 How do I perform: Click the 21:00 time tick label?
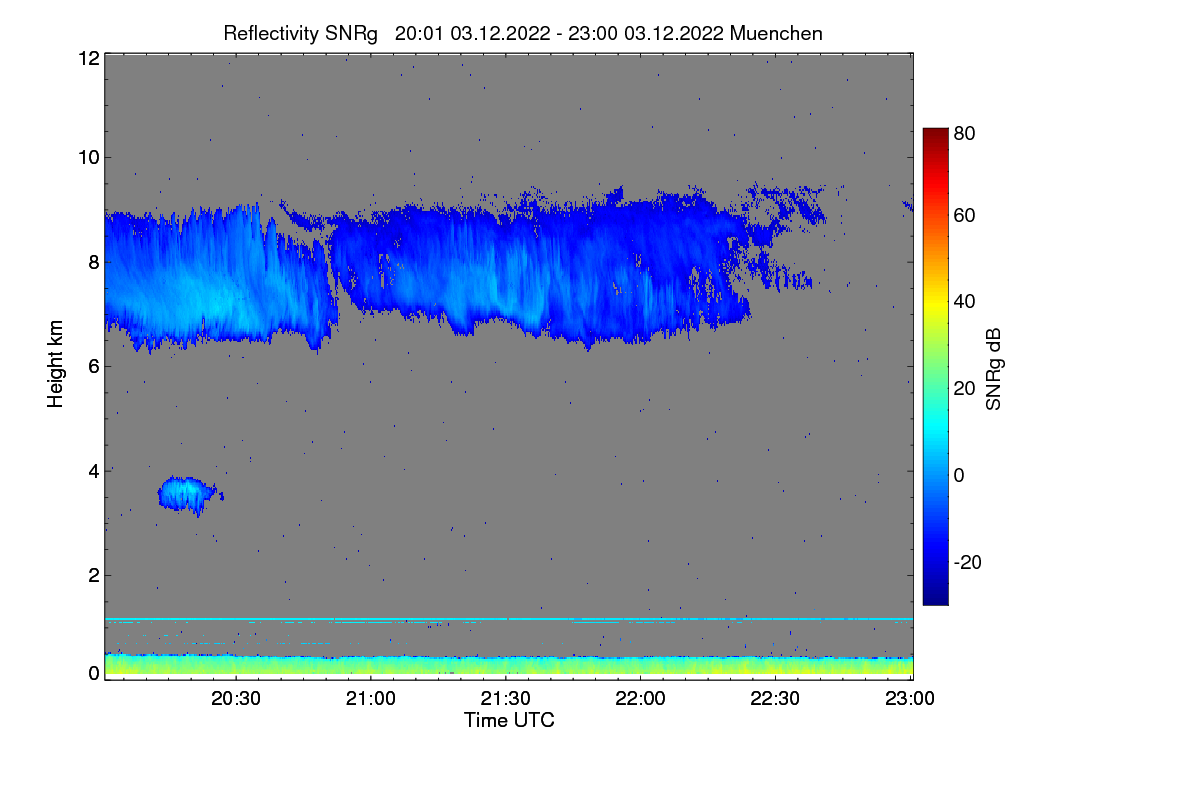coord(371,699)
